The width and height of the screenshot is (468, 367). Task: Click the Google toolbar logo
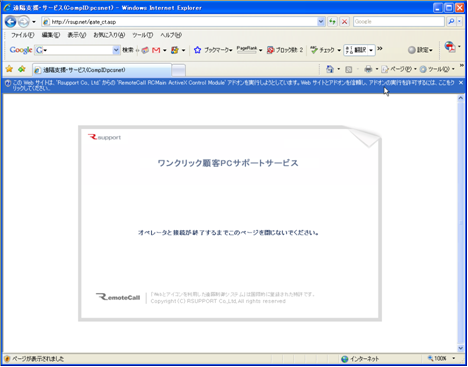(21, 50)
